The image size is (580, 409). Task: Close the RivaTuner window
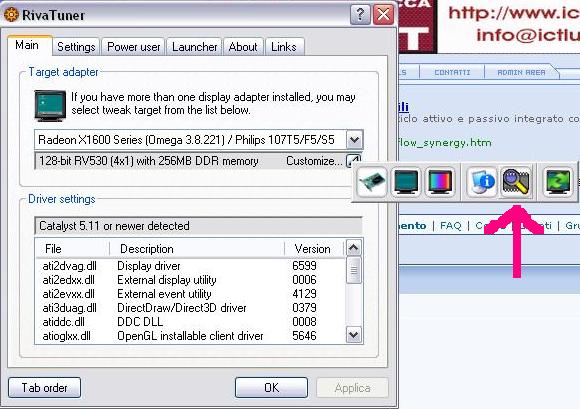click(x=383, y=15)
